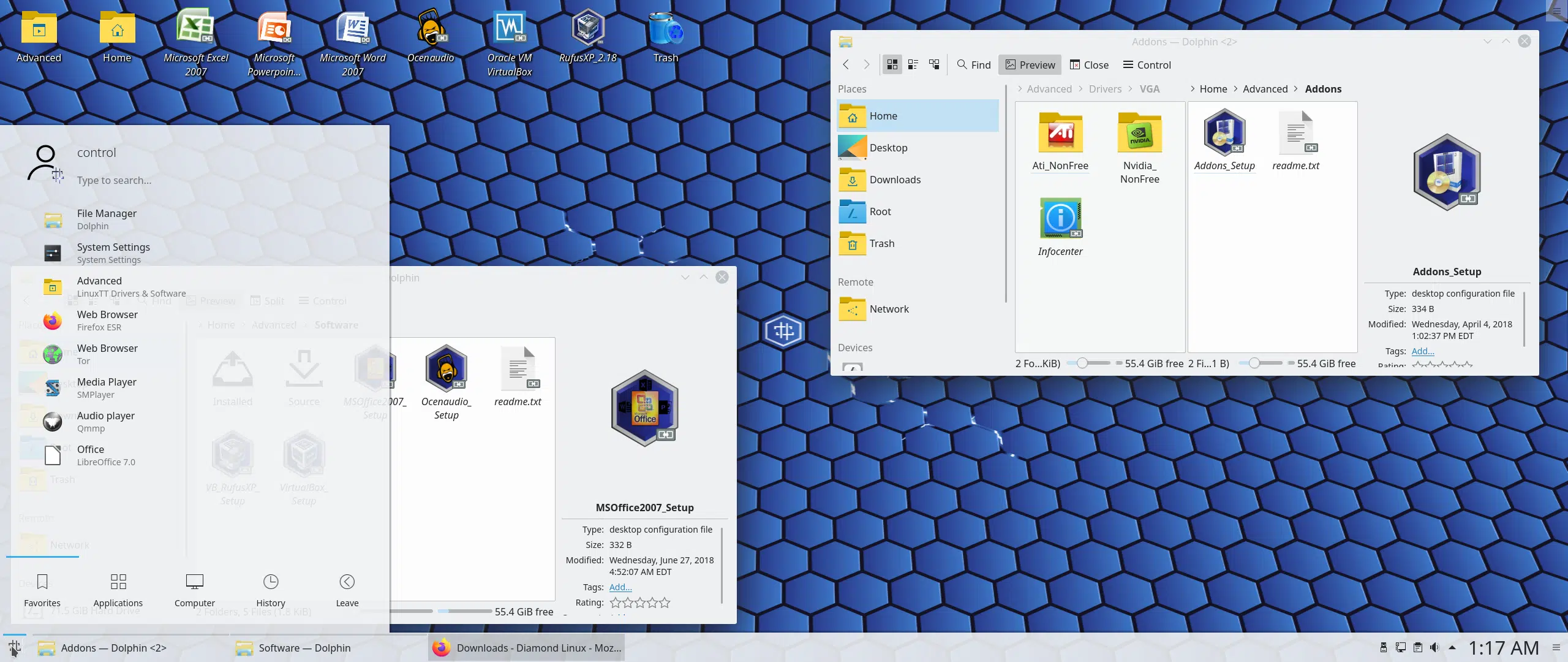This screenshot has height=662, width=1568.
Task: Open Find in Dolphin toolbar
Action: [x=974, y=64]
